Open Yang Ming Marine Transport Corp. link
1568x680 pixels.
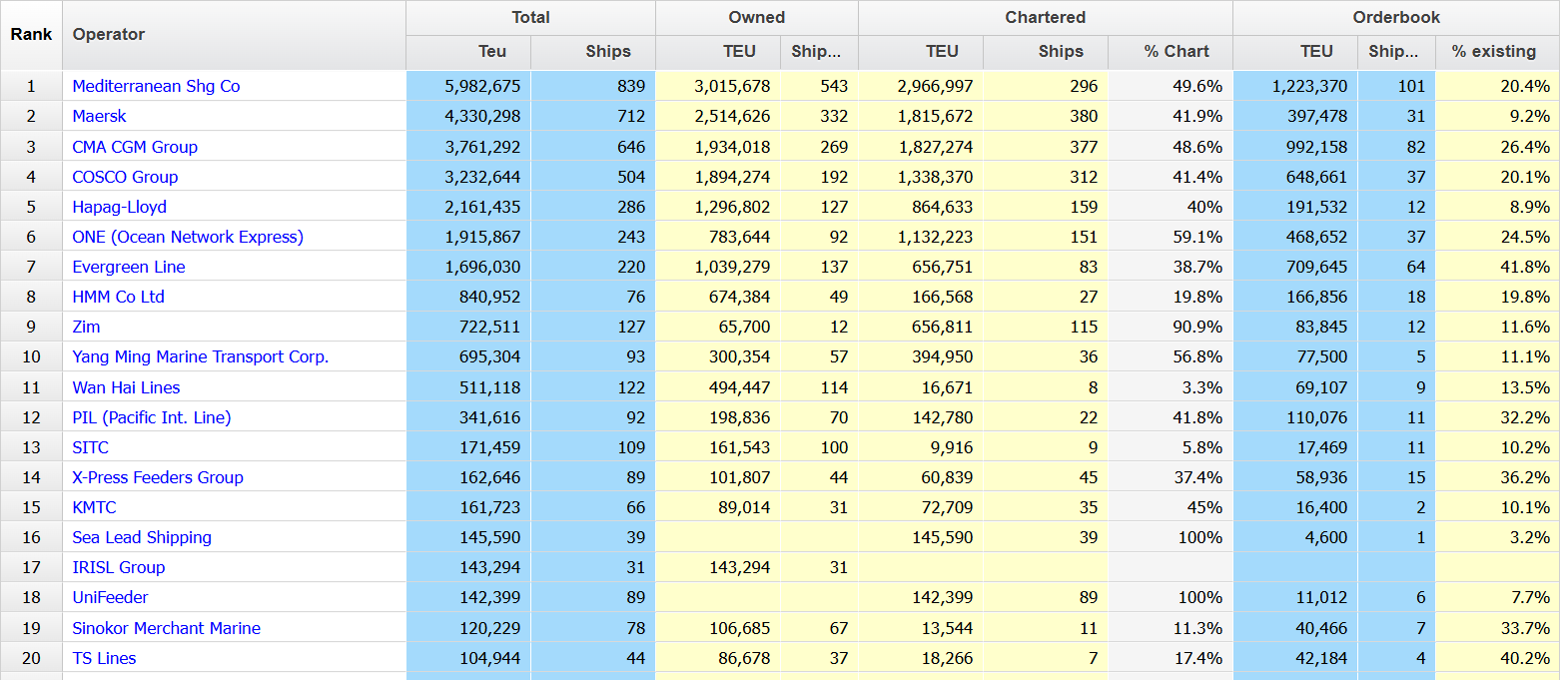[x=200, y=356]
